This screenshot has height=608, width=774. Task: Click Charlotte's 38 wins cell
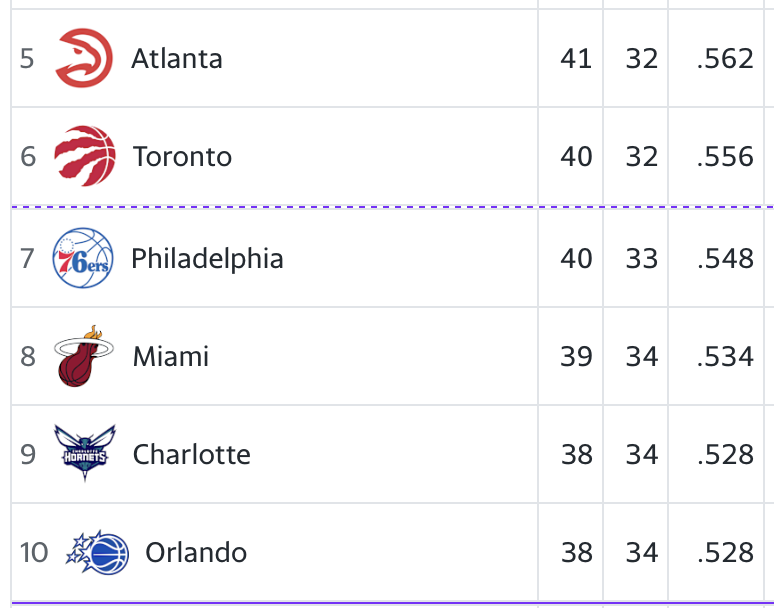coord(577,454)
